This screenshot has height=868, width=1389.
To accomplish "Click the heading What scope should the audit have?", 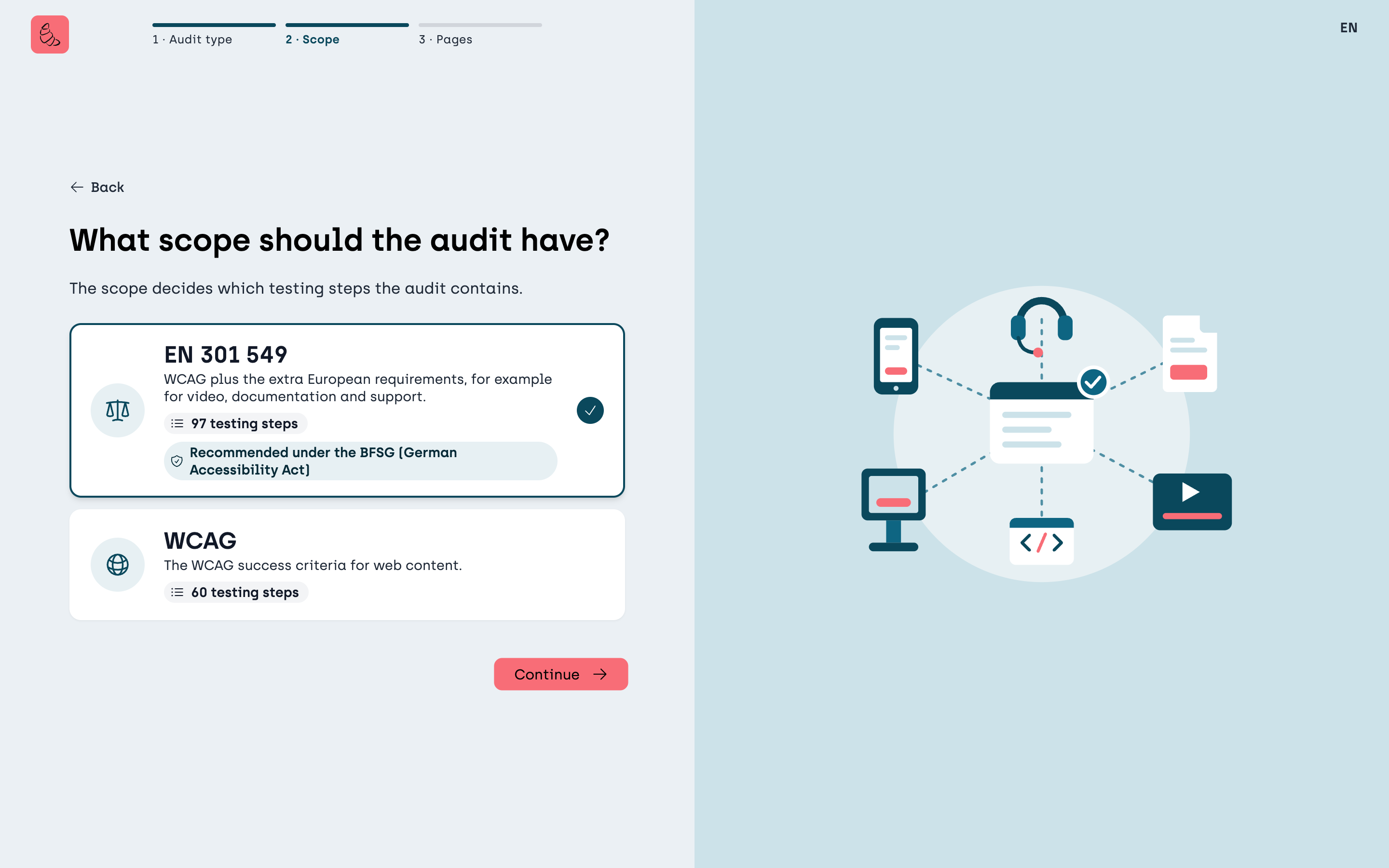I will pyautogui.click(x=339, y=240).
